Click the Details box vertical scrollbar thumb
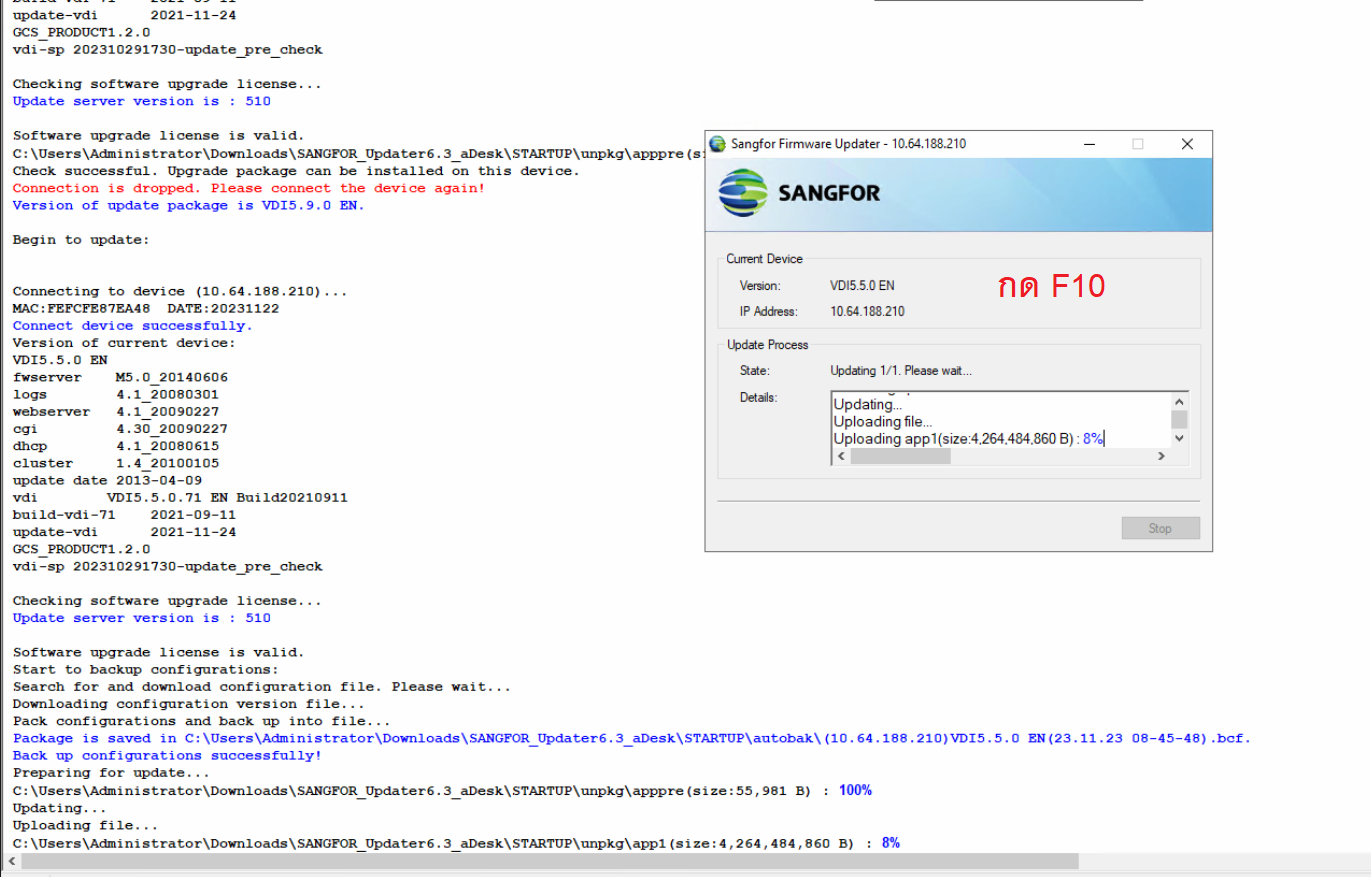 click(1179, 420)
